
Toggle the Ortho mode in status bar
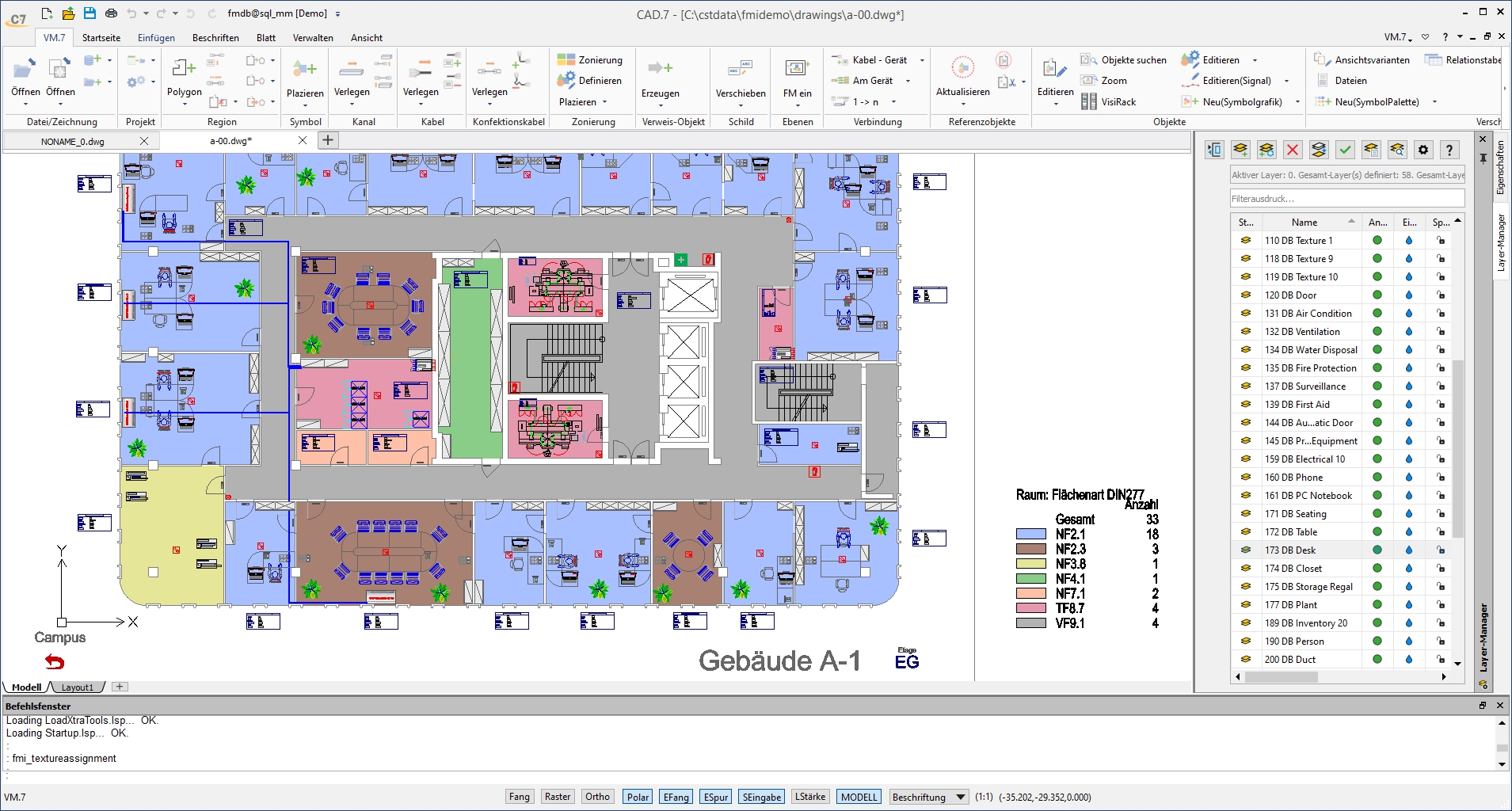pos(597,797)
